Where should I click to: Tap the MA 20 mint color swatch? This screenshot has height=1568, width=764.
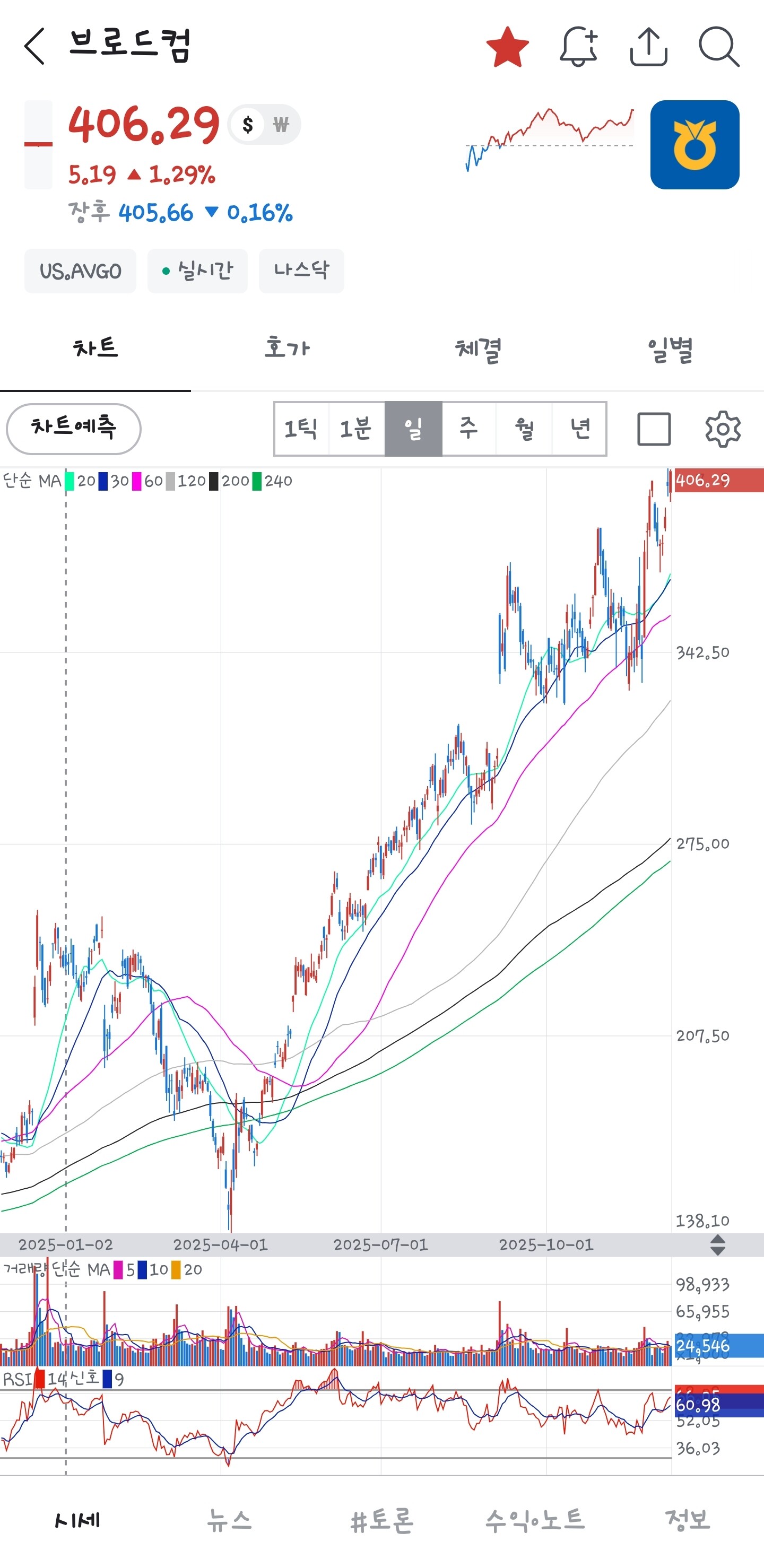pos(70,482)
